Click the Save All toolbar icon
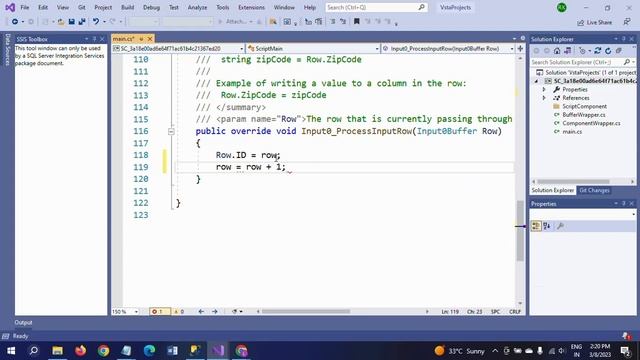Screen dimensions: 640x360 click(x=82, y=22)
